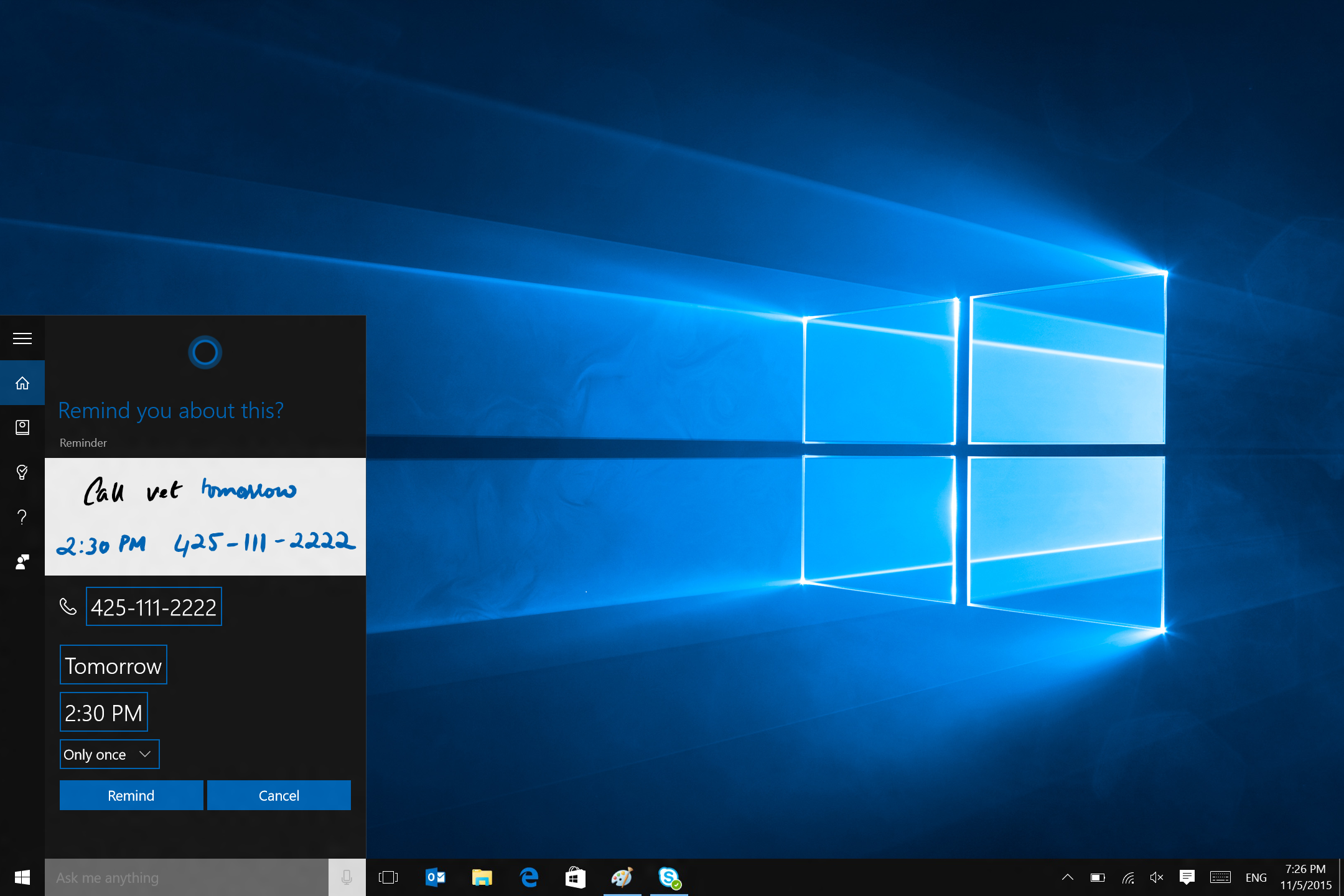This screenshot has width=1344, height=896.
Task: Launch Outlook from the taskbar
Action: [x=435, y=877]
